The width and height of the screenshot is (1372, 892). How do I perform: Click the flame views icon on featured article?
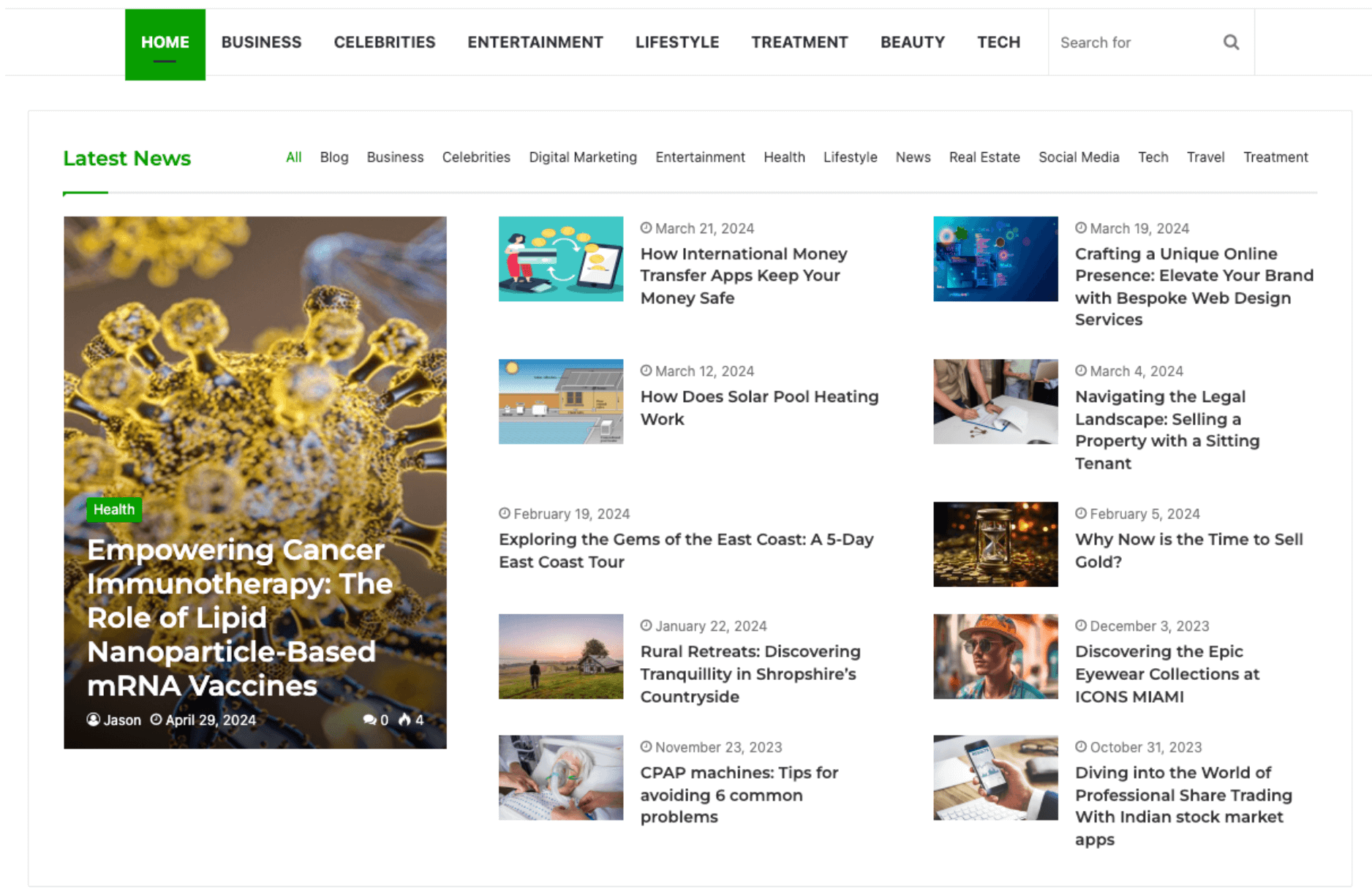tap(404, 720)
